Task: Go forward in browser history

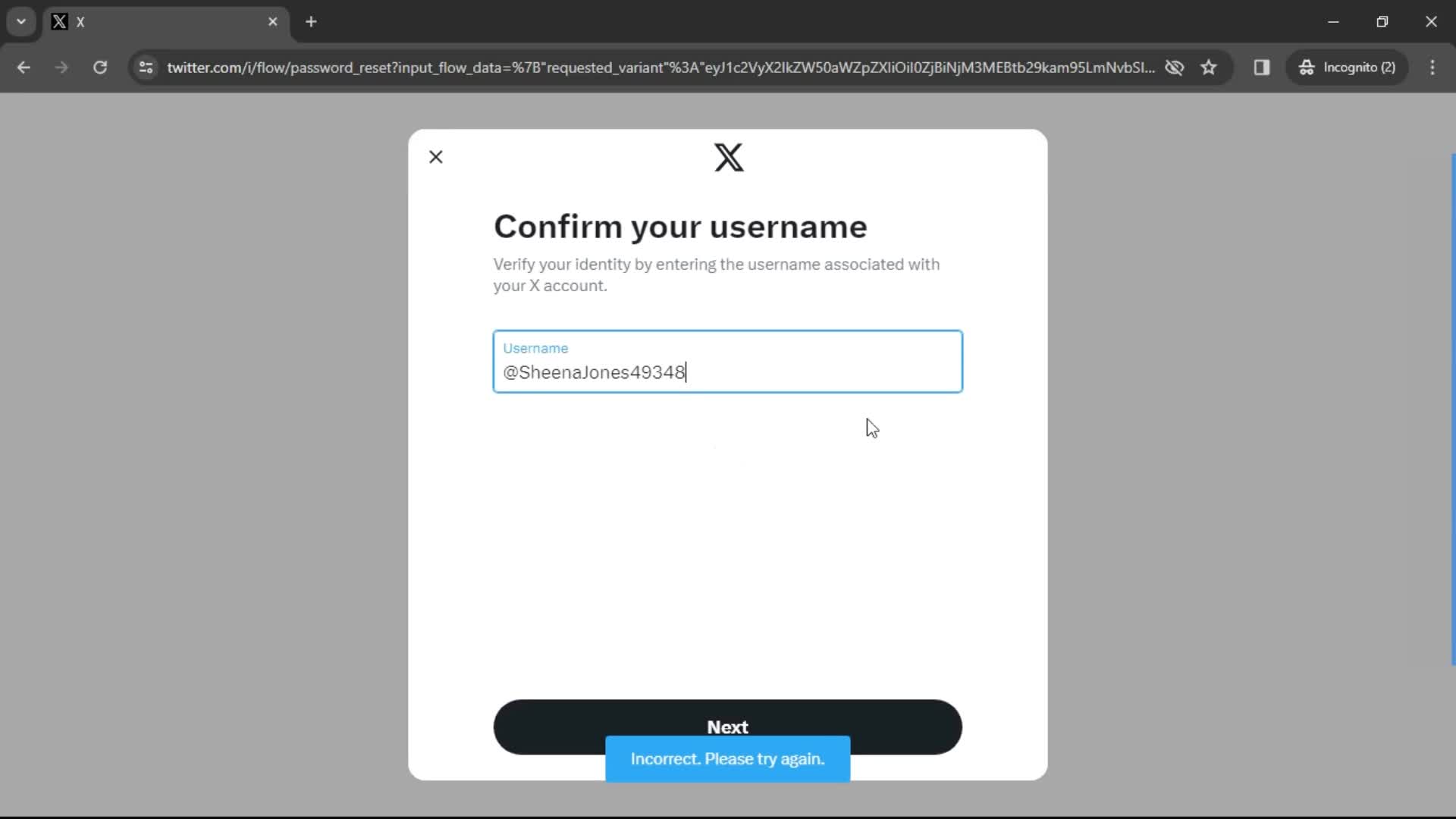Action: [61, 67]
